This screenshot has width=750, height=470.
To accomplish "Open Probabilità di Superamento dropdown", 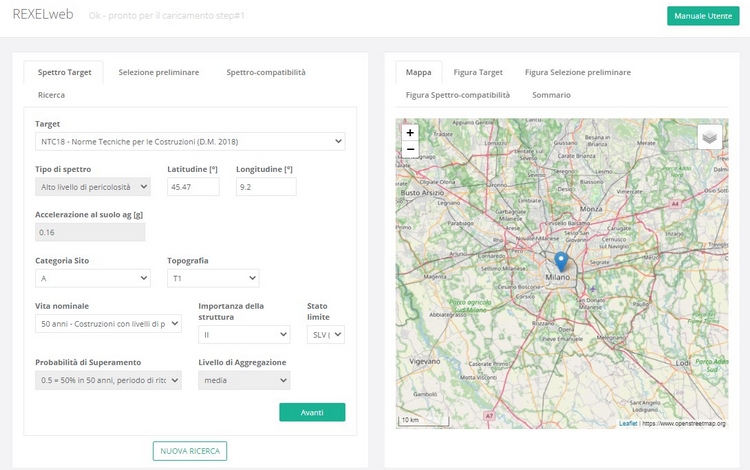I will (108, 380).
